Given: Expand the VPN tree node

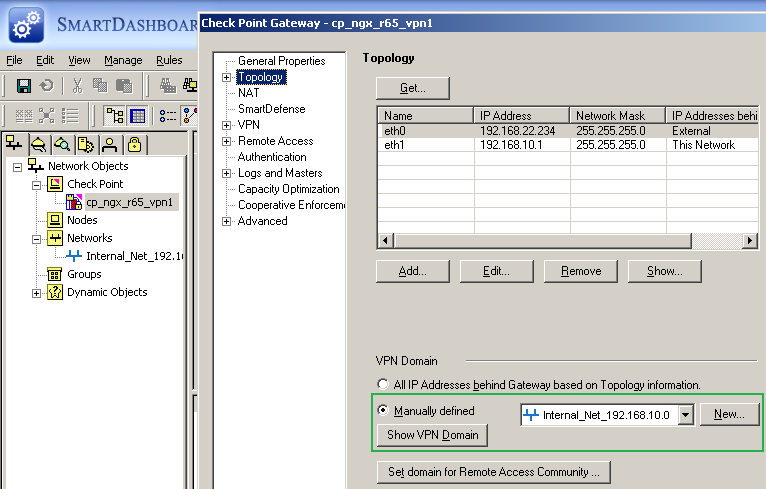Looking at the screenshot, I should 226,125.
